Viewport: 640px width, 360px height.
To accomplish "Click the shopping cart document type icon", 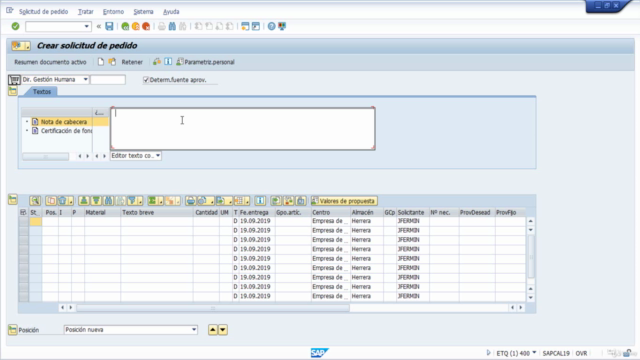I will coord(14,80).
